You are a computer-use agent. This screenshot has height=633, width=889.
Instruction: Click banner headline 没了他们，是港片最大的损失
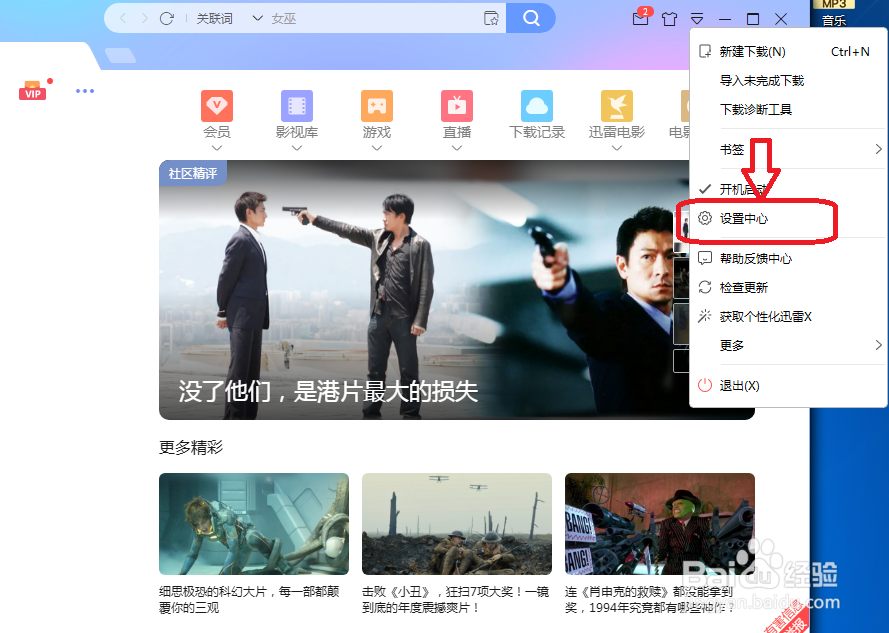tap(328, 391)
